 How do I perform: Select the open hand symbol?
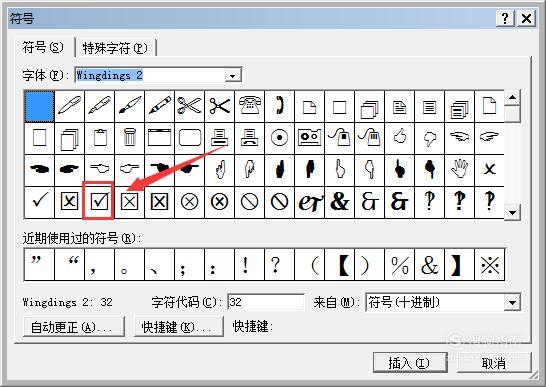tap(459, 169)
